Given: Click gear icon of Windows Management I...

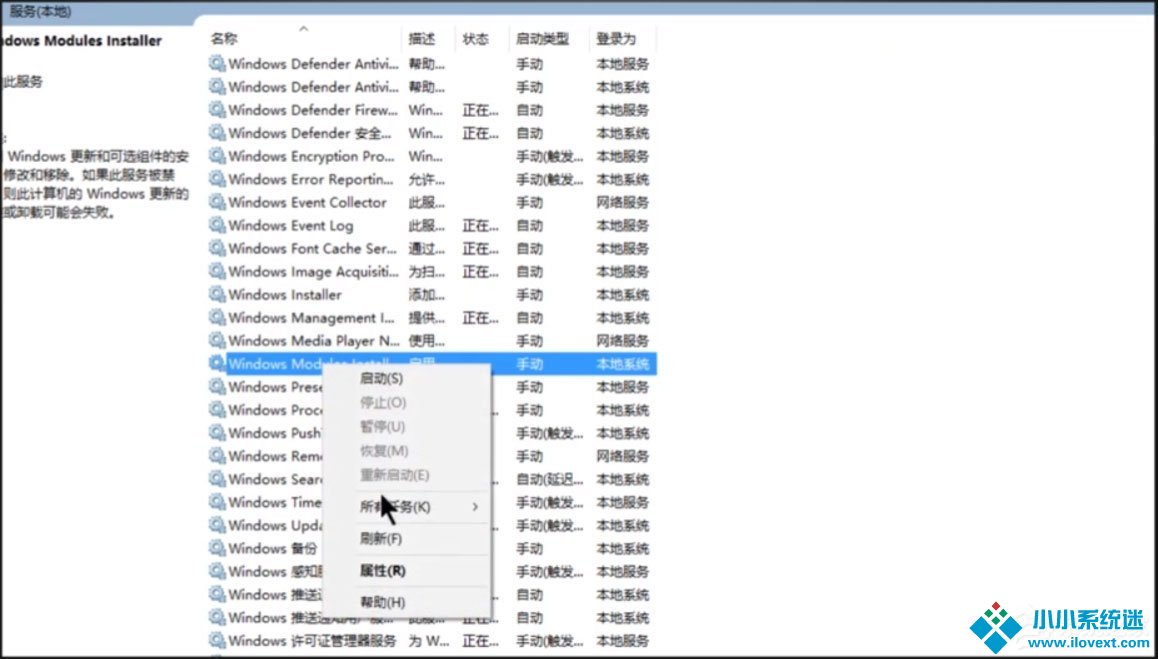Looking at the screenshot, I should tap(217, 318).
